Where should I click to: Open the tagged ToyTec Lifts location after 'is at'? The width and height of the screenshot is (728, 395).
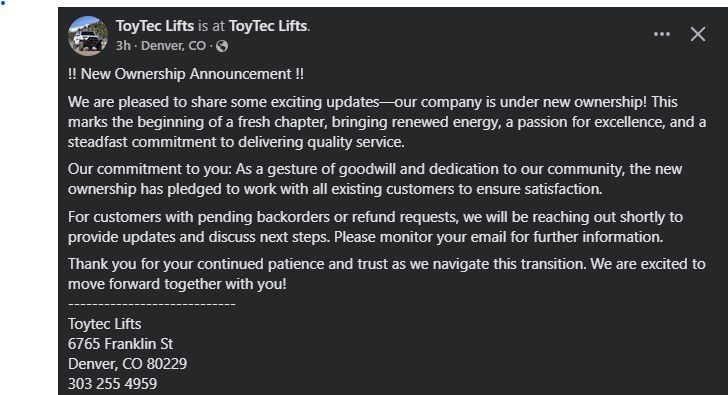click(x=268, y=26)
